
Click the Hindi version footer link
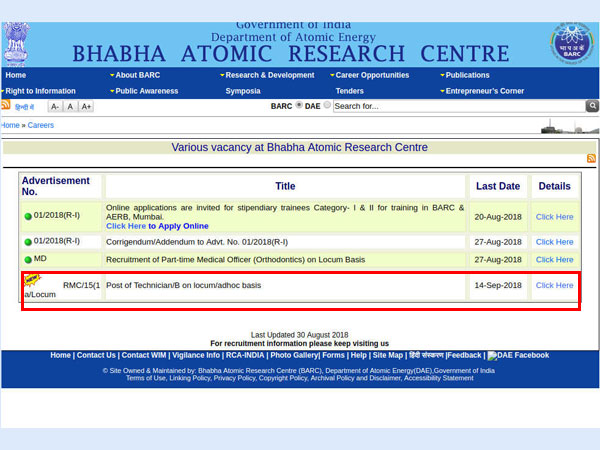tap(426, 355)
